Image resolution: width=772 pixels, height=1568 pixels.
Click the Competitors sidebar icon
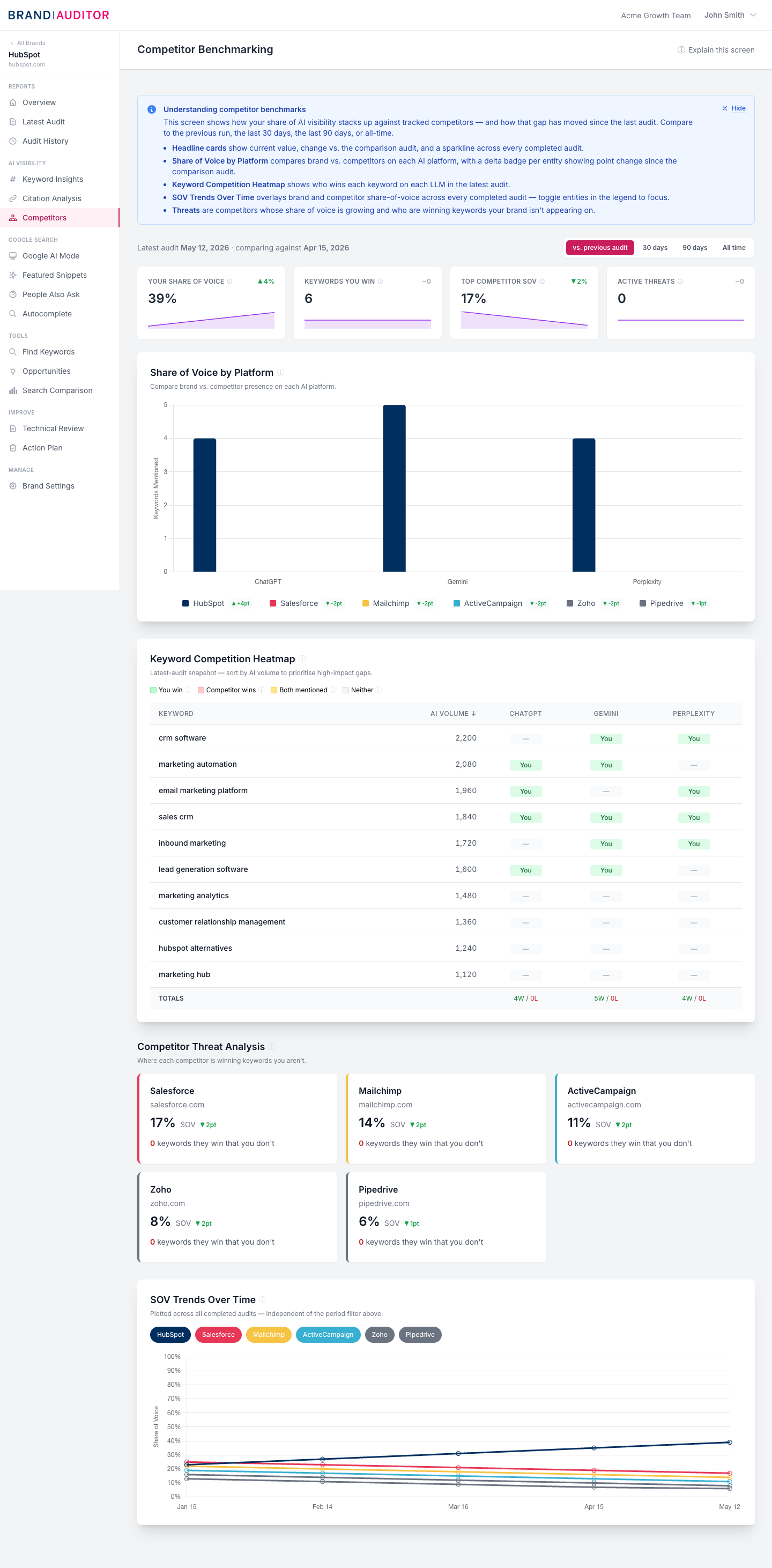point(13,218)
